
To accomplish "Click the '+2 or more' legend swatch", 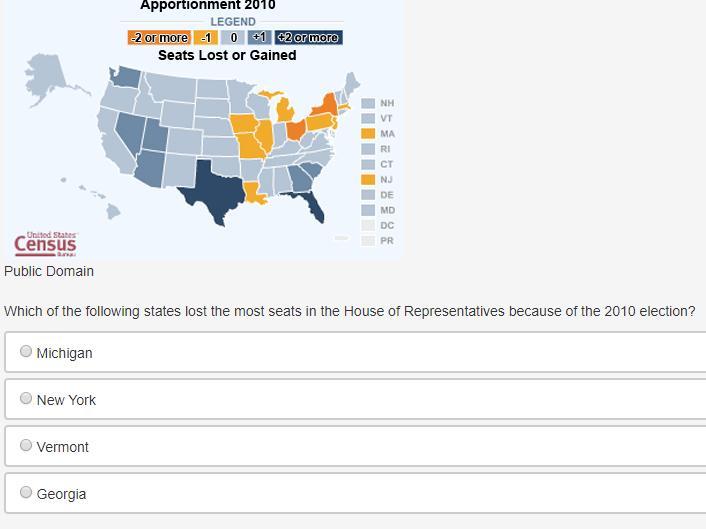I will [x=308, y=38].
